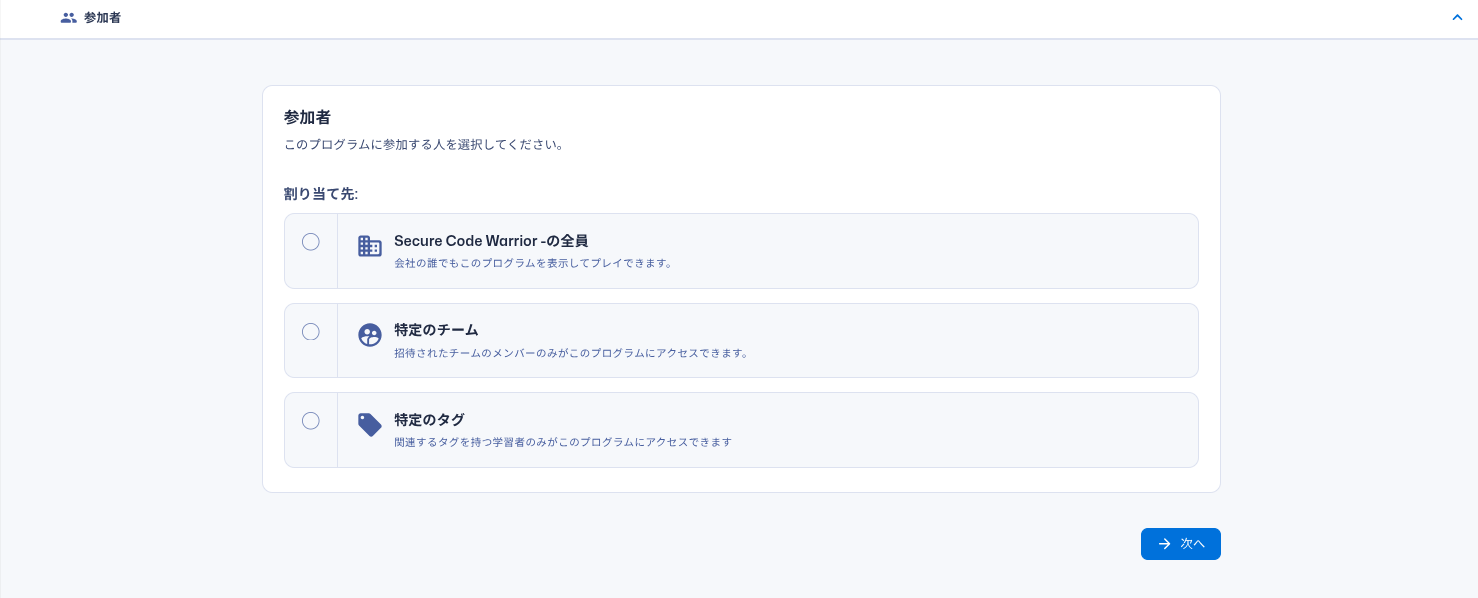This screenshot has height=598, width=1478.
Task: Click the 参加者 section header title
Action: (x=102, y=18)
